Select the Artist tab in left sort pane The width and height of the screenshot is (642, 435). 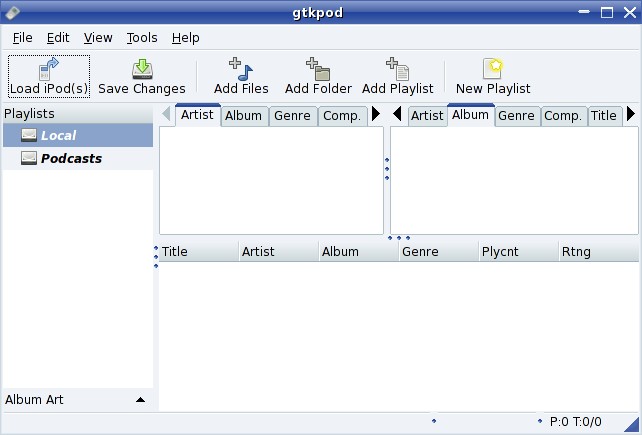click(197, 115)
